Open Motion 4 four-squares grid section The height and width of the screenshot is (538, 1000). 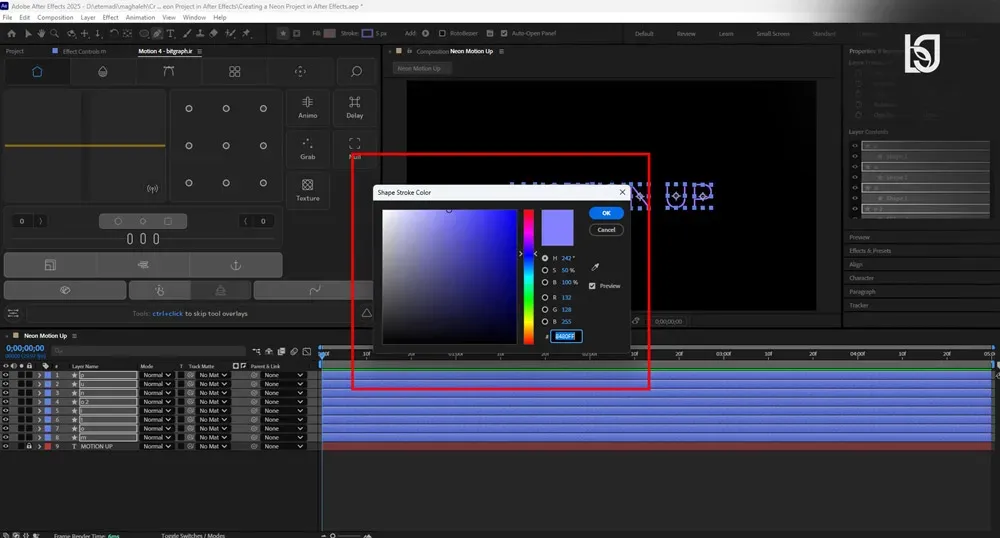[235, 71]
